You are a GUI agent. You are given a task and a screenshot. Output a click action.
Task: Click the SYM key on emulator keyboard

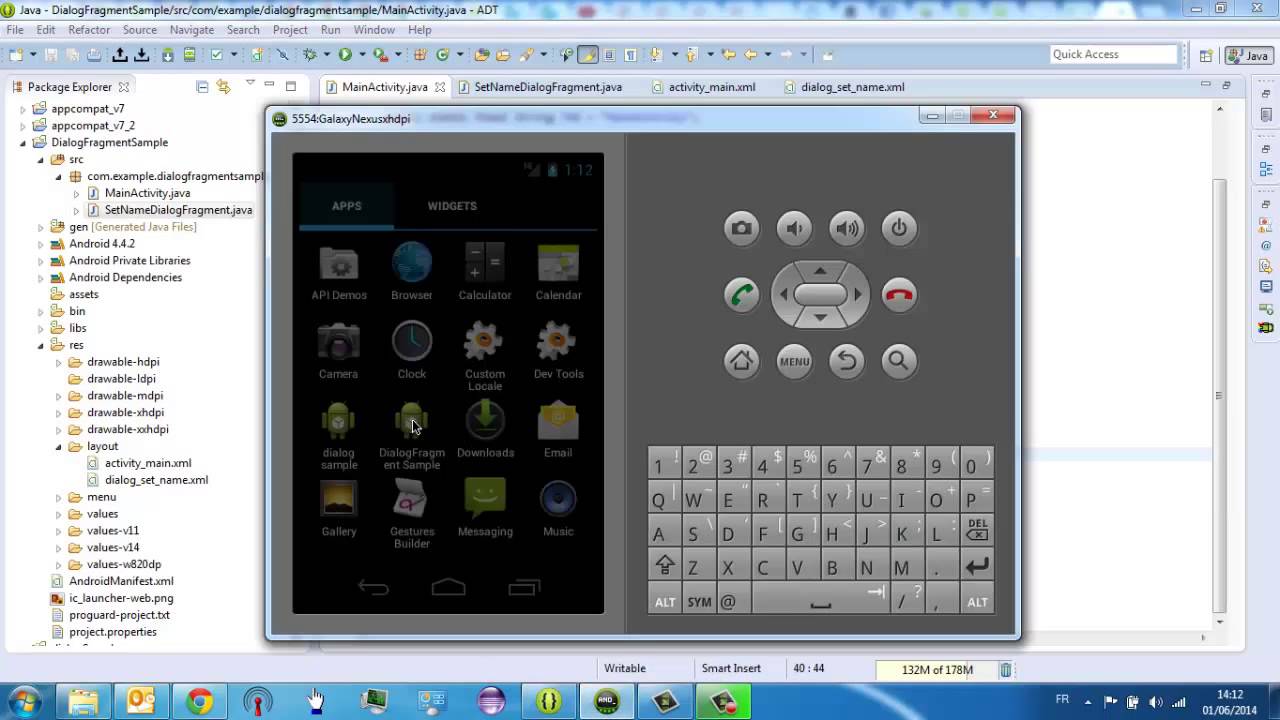699,601
